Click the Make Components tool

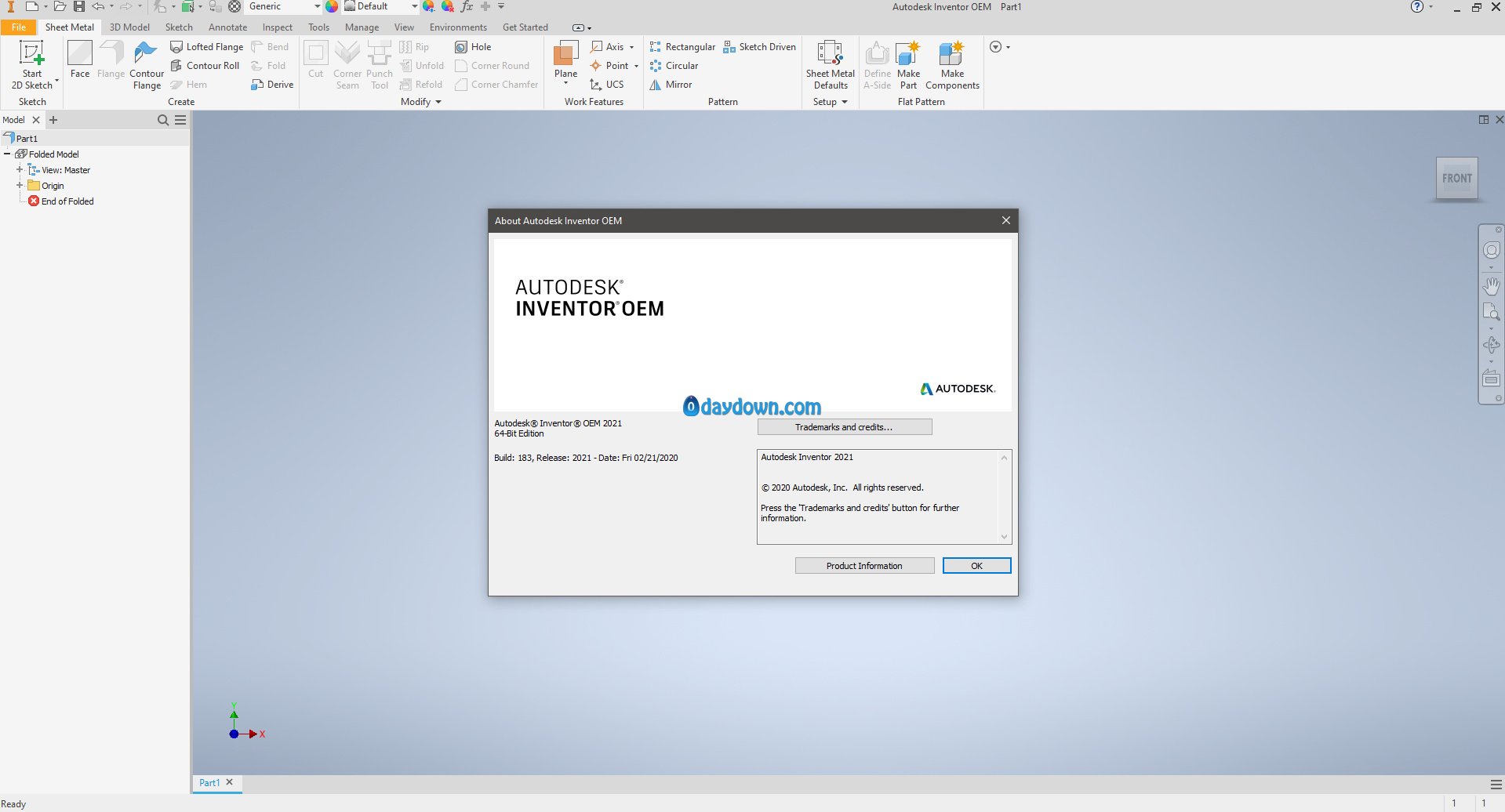[952, 65]
